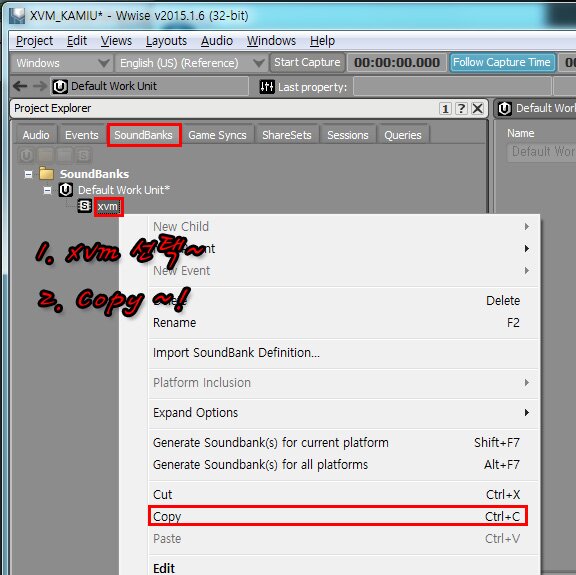Switch to the Game Syncs tab
Image resolution: width=576 pixels, height=575 pixels.
pyautogui.click(x=217, y=135)
